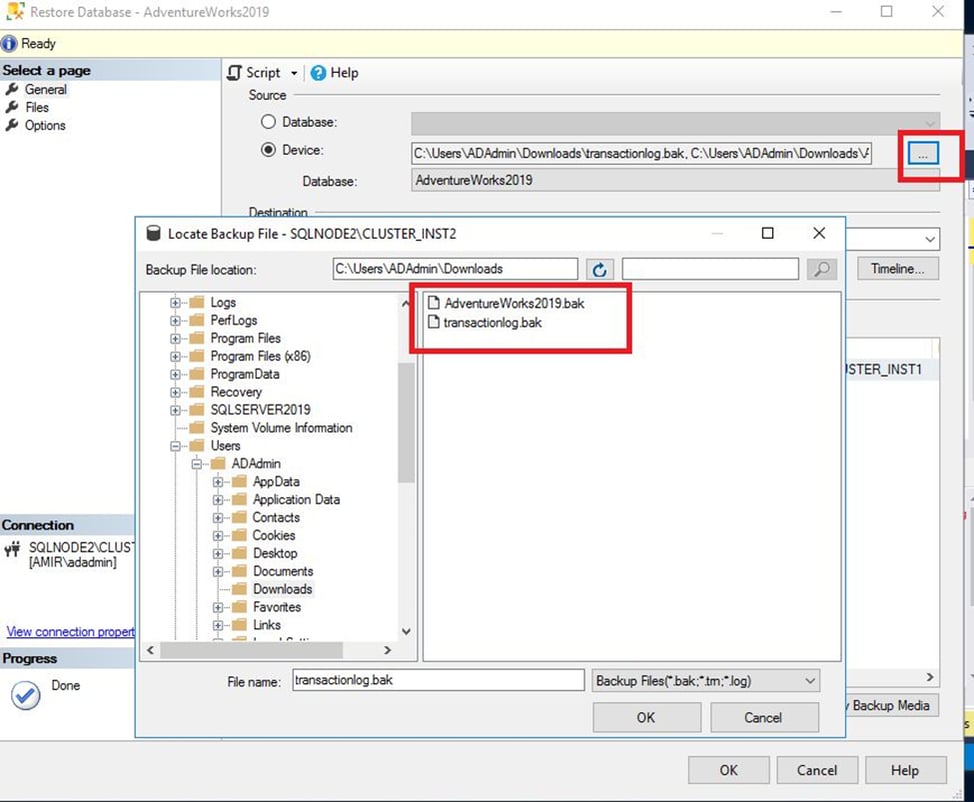Image resolution: width=974 pixels, height=802 pixels.
Task: Open the Desktop folder in the tree
Action: 273,553
